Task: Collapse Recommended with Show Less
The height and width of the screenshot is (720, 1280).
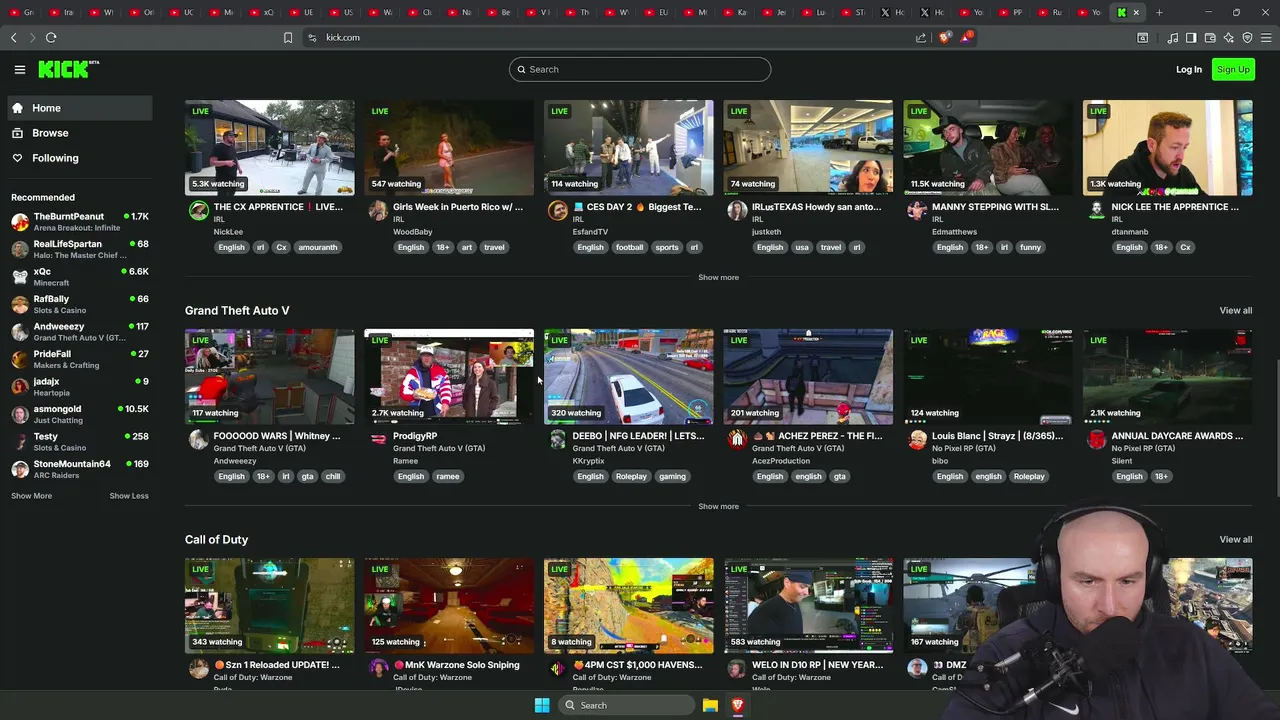Action: [x=129, y=496]
